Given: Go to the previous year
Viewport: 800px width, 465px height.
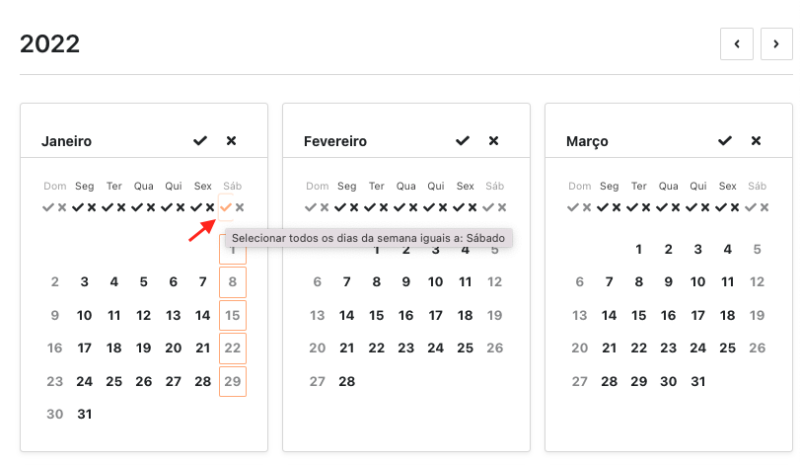Looking at the screenshot, I should click(737, 44).
